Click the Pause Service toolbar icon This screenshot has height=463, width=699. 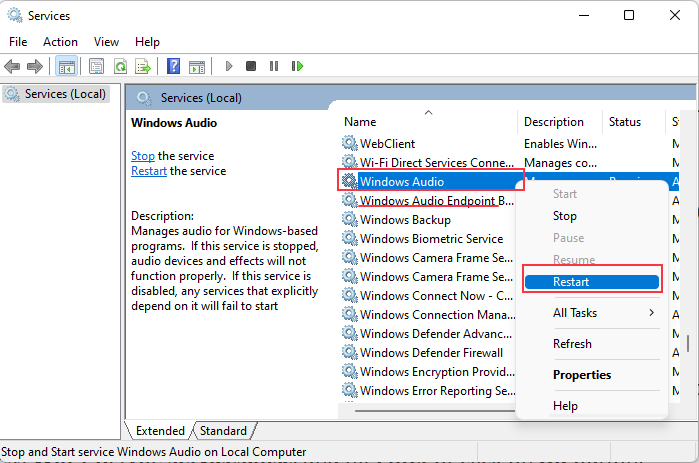coord(273,66)
